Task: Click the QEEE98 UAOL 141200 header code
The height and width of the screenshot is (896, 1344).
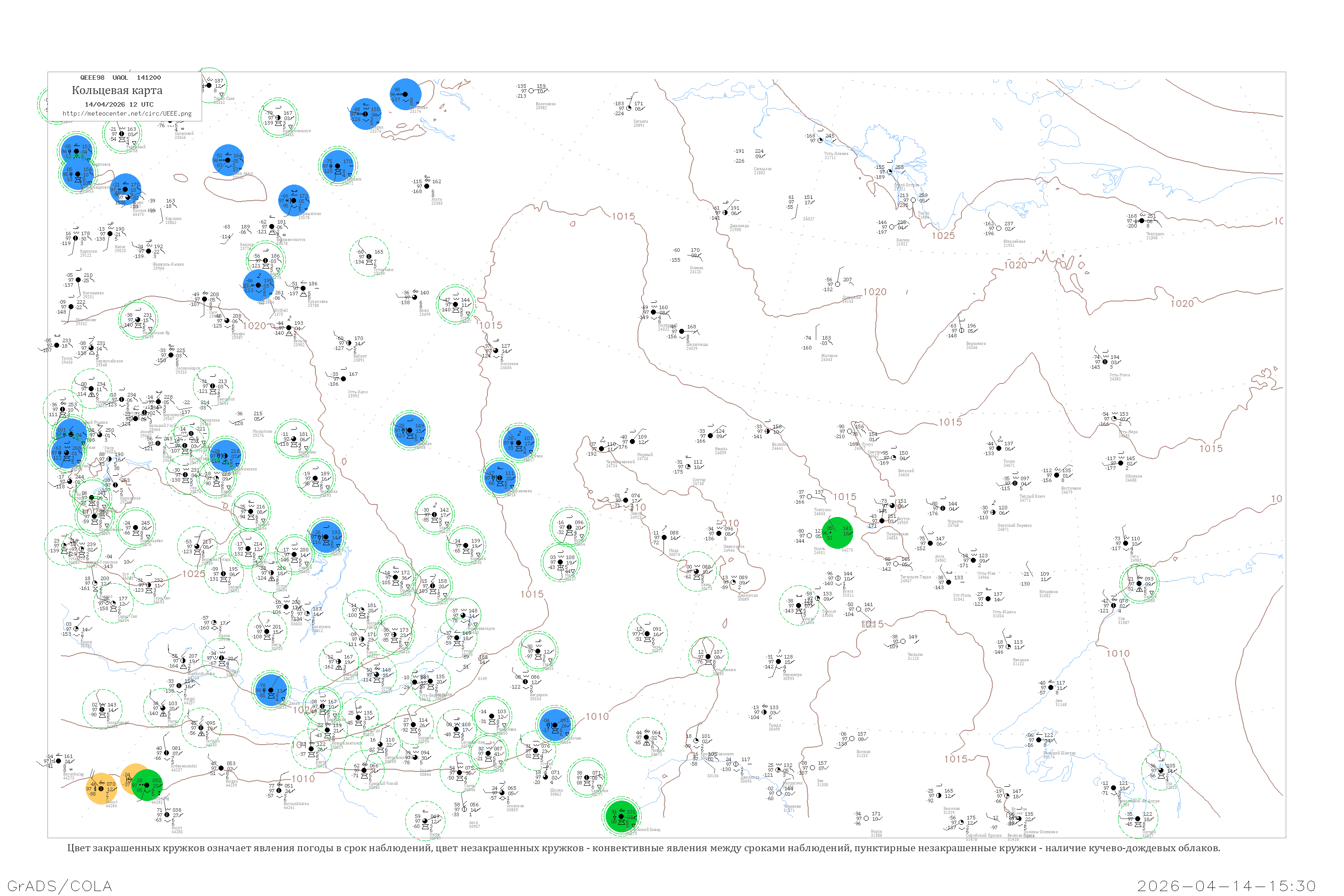Action: (x=120, y=78)
